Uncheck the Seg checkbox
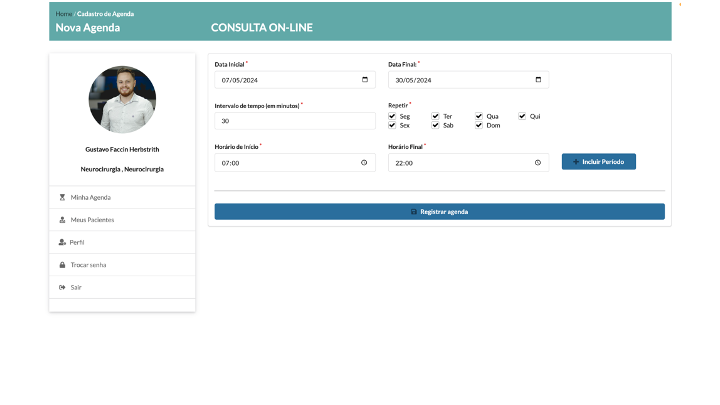Viewport: 720px width, 405px height. (392, 116)
